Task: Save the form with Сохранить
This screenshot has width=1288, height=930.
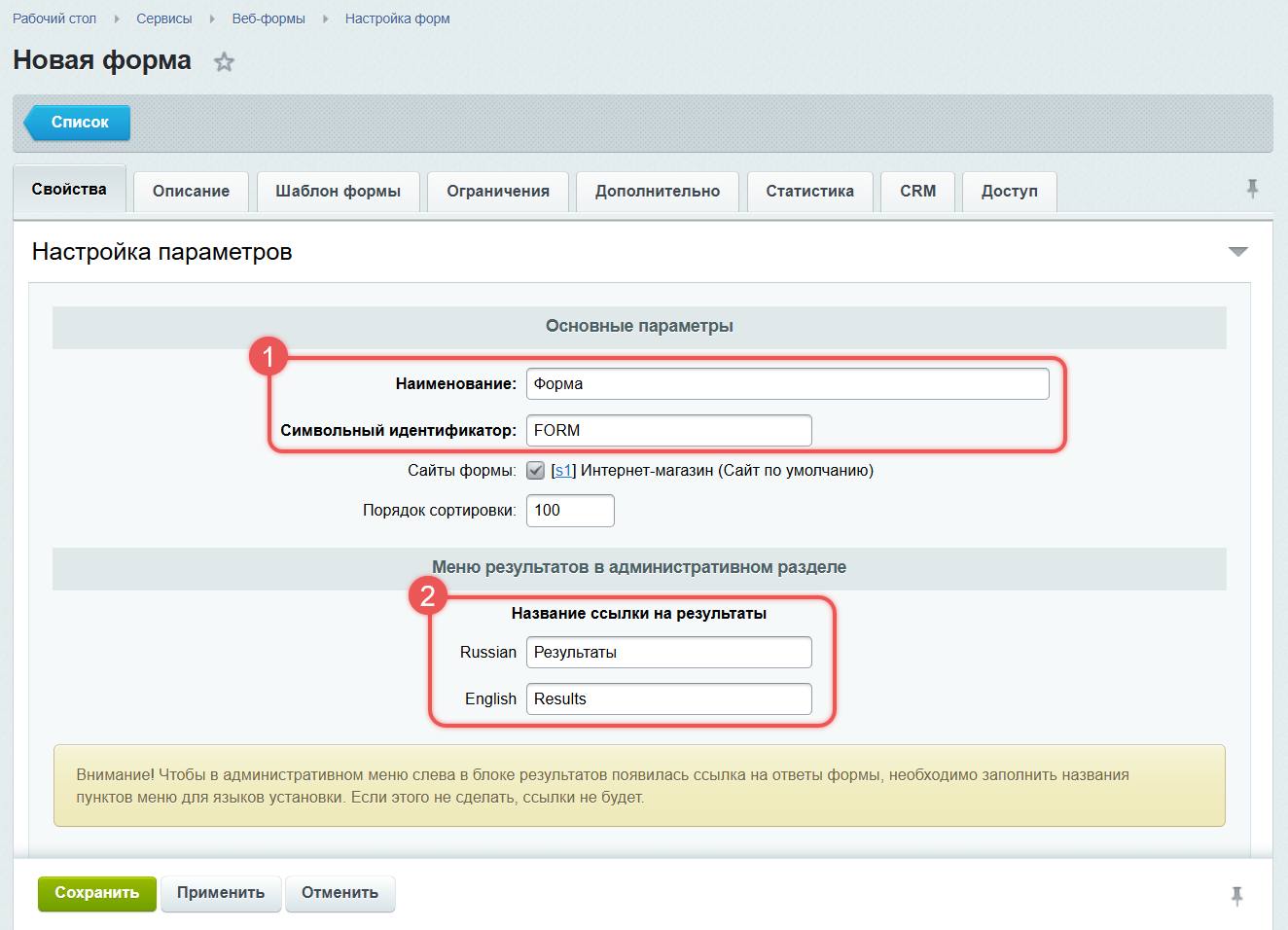Action: (x=97, y=893)
